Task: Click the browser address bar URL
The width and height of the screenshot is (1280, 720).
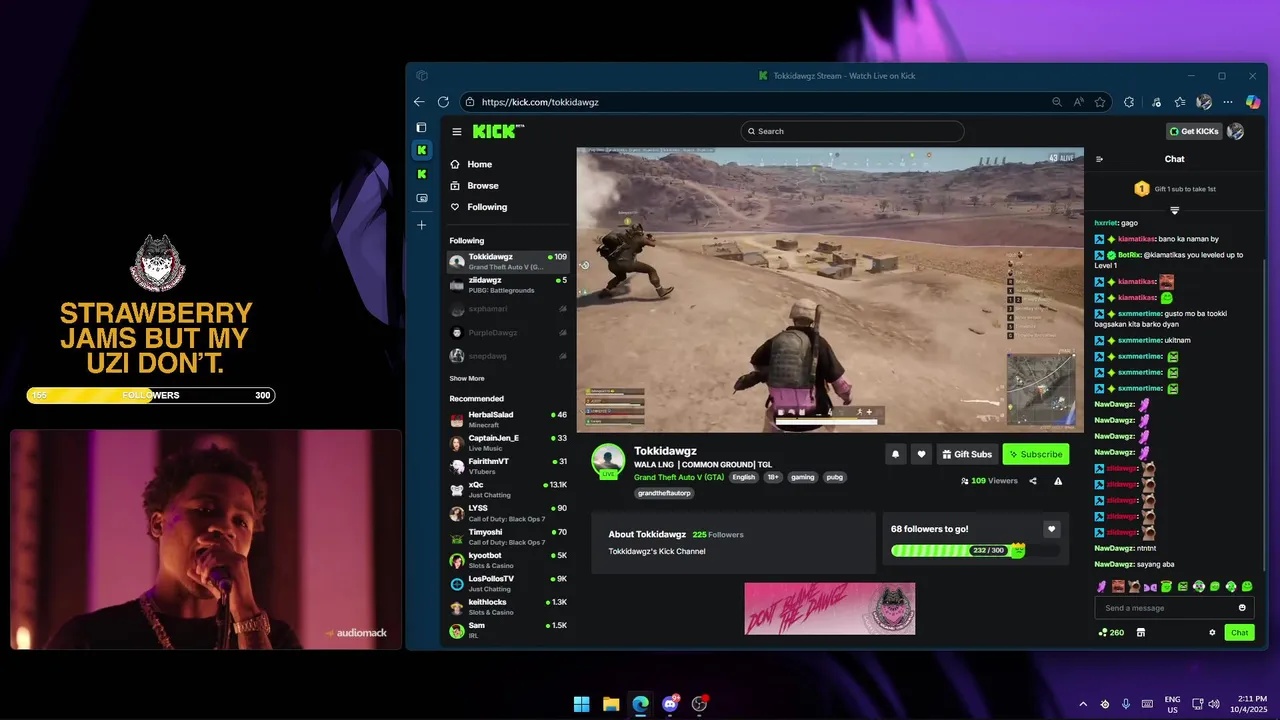Action: pyautogui.click(x=540, y=102)
